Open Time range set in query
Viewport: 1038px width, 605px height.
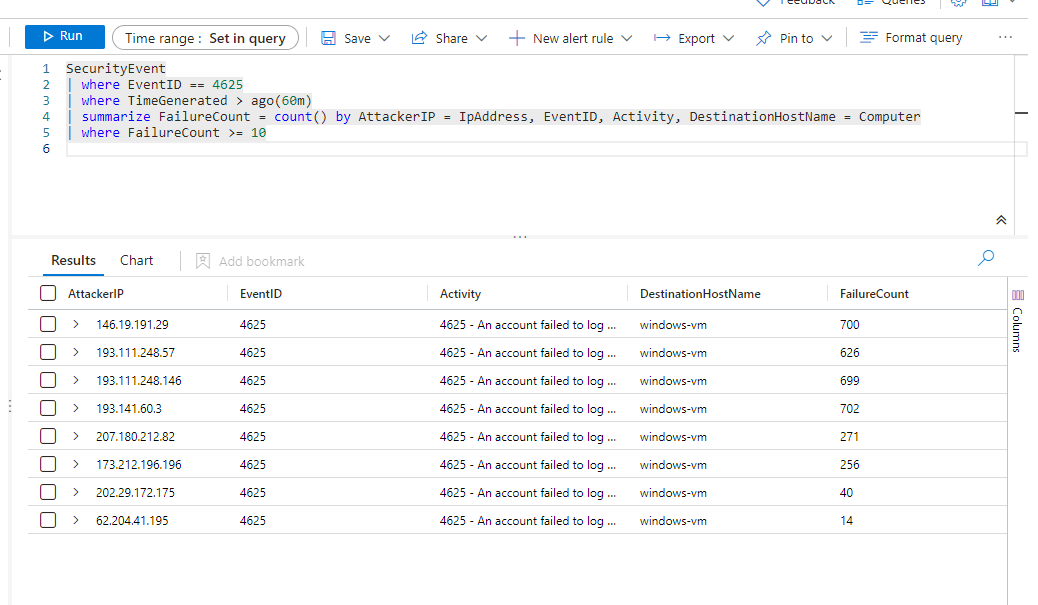tap(205, 37)
